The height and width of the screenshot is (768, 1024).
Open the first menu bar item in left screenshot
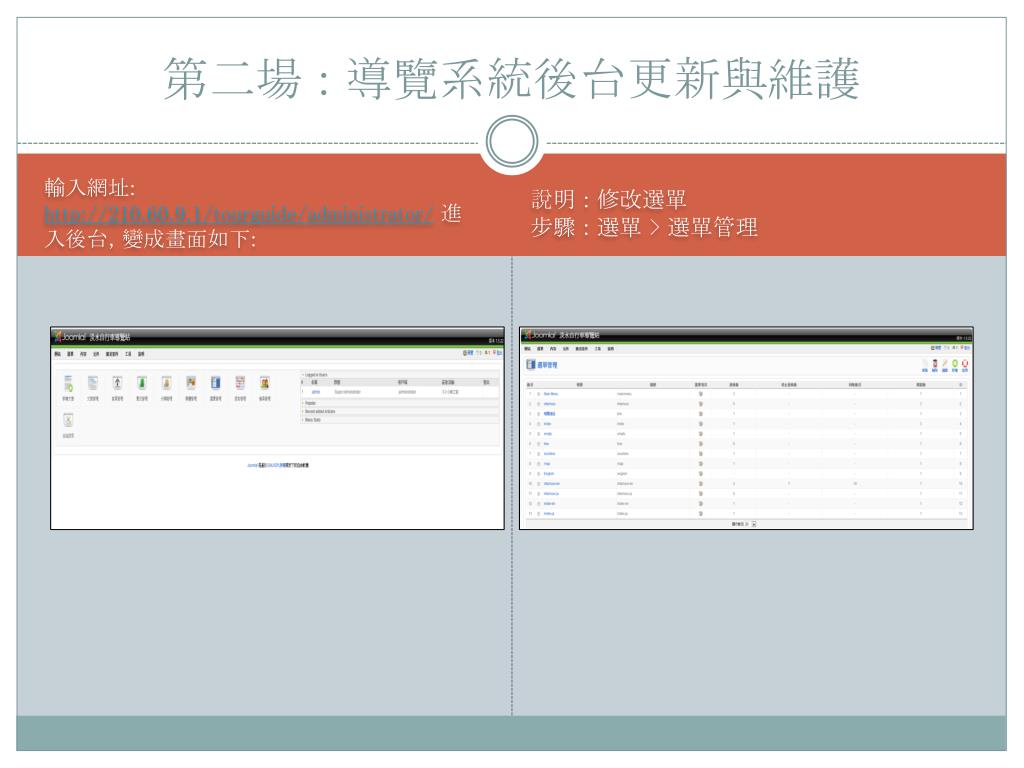tap(59, 353)
